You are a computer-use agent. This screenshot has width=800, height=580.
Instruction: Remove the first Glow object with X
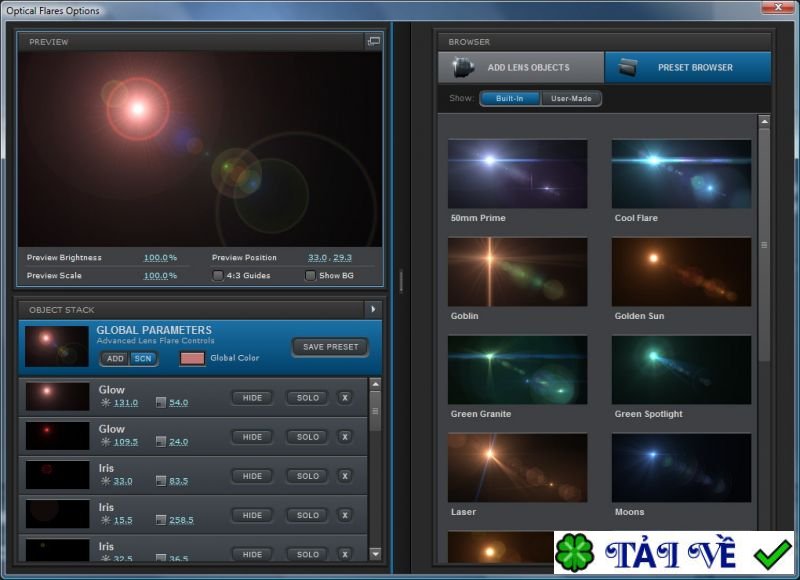pos(344,397)
